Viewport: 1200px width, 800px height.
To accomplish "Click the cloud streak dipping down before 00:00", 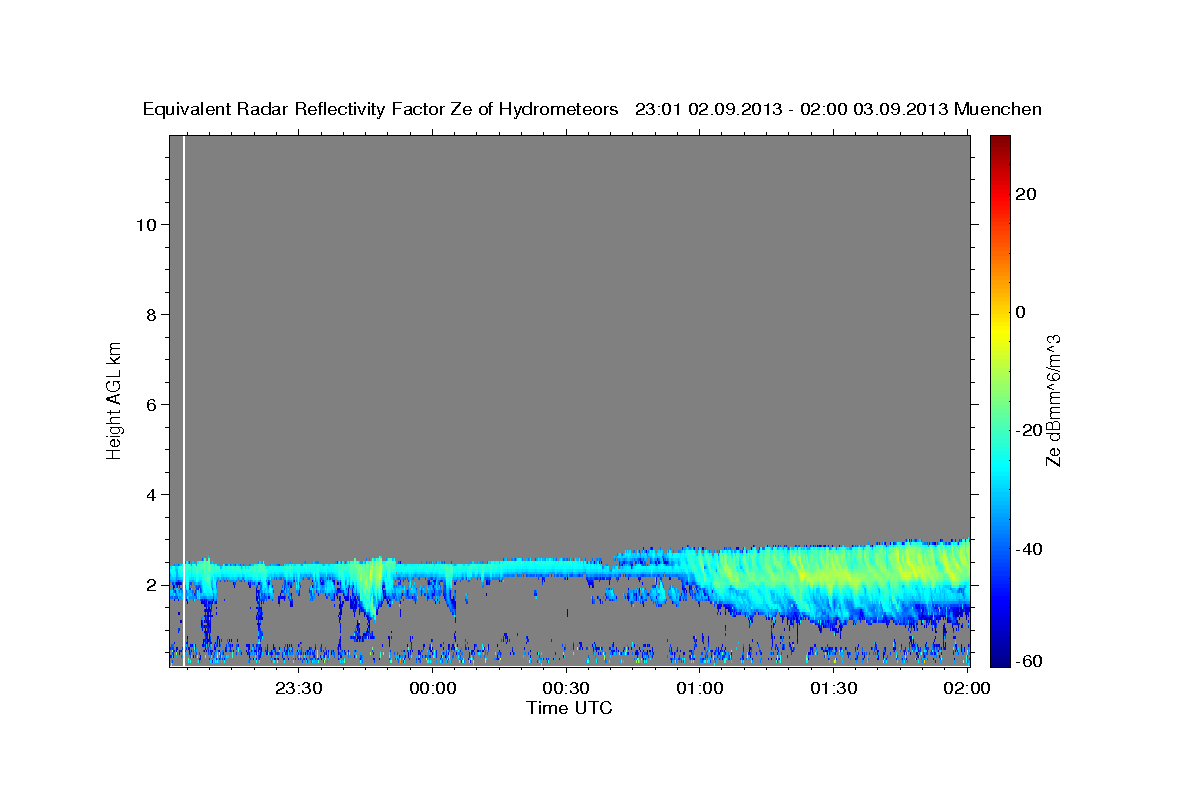I will pos(370,588).
